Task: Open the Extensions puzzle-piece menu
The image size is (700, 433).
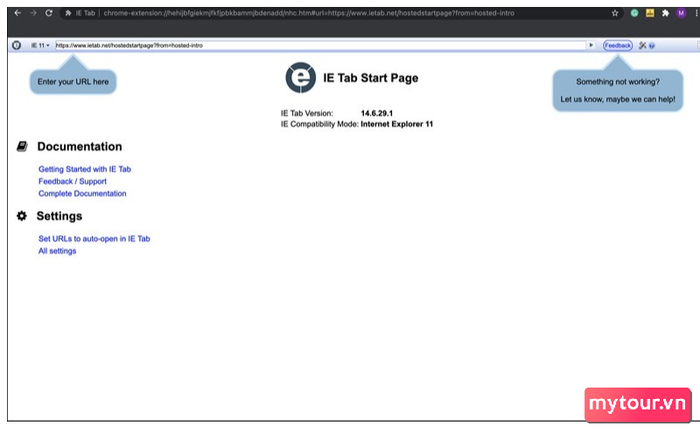Action: [x=665, y=13]
